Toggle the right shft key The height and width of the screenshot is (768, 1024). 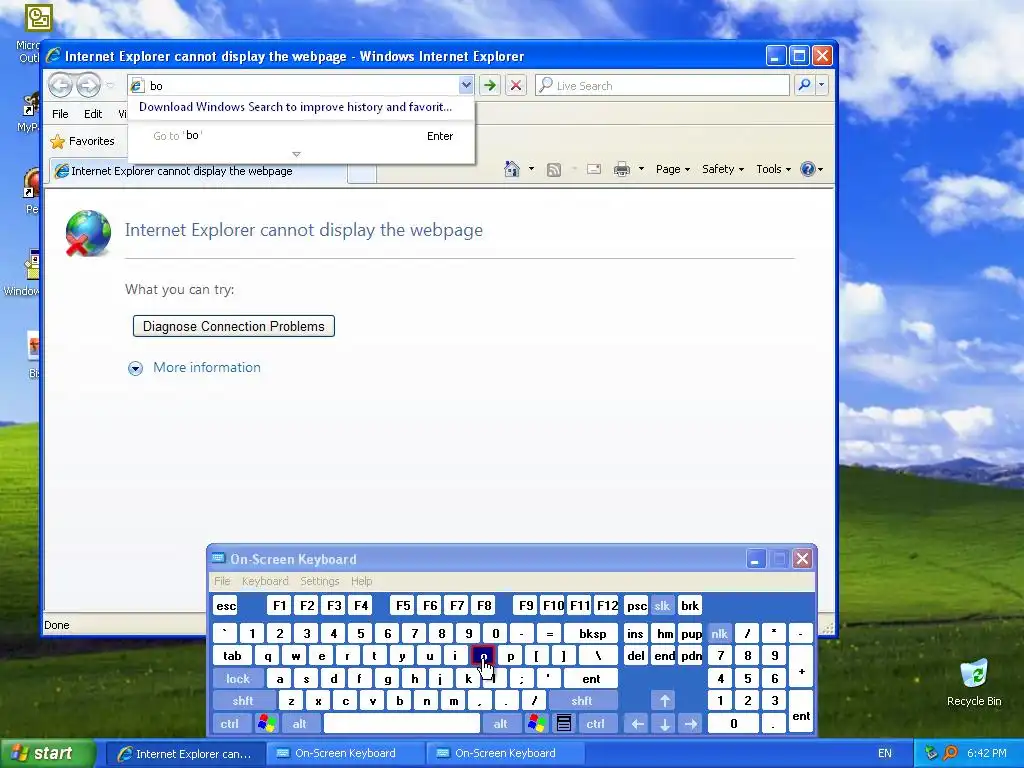pos(581,701)
